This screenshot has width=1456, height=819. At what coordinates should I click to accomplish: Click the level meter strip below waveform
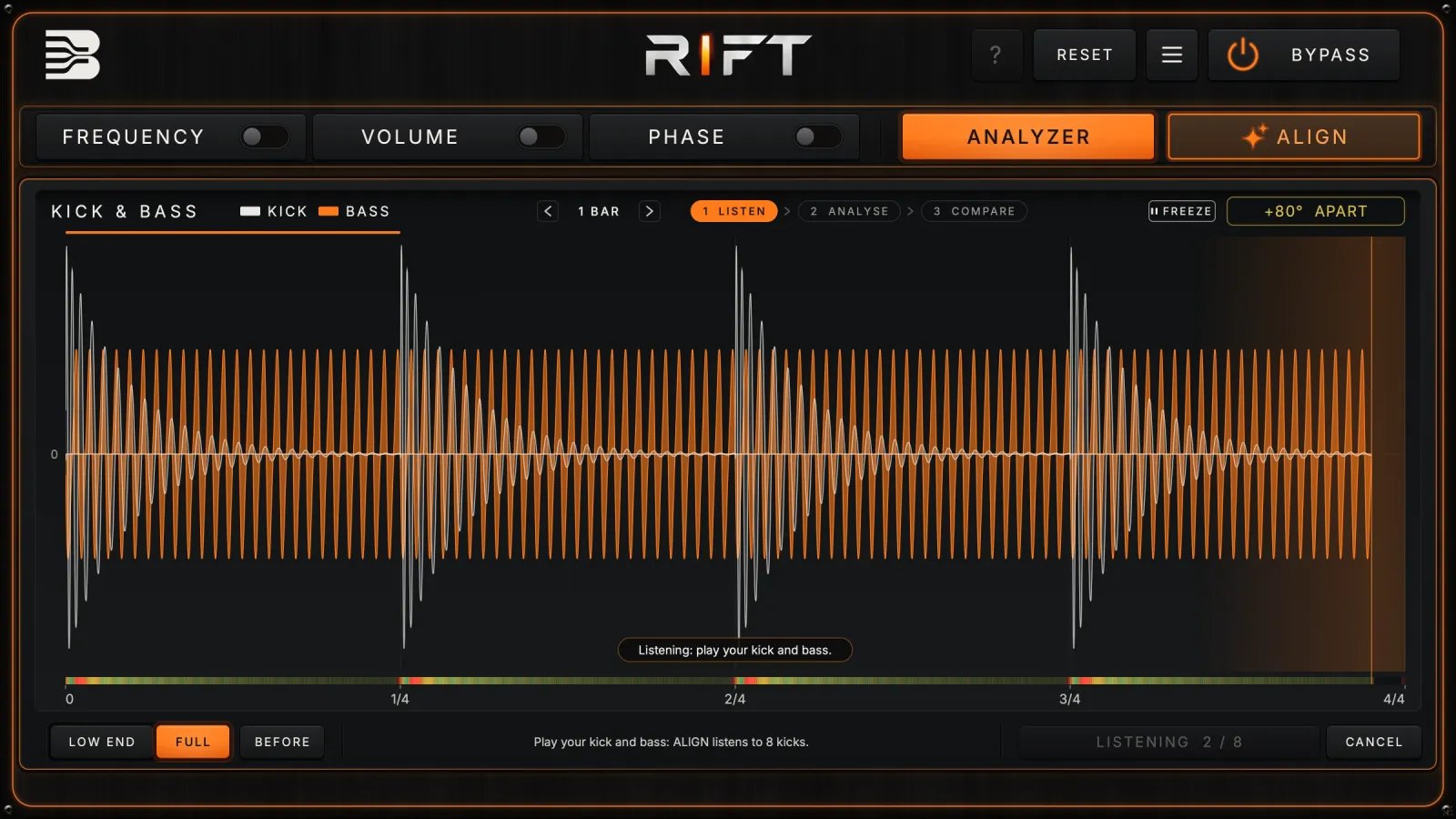click(x=735, y=681)
